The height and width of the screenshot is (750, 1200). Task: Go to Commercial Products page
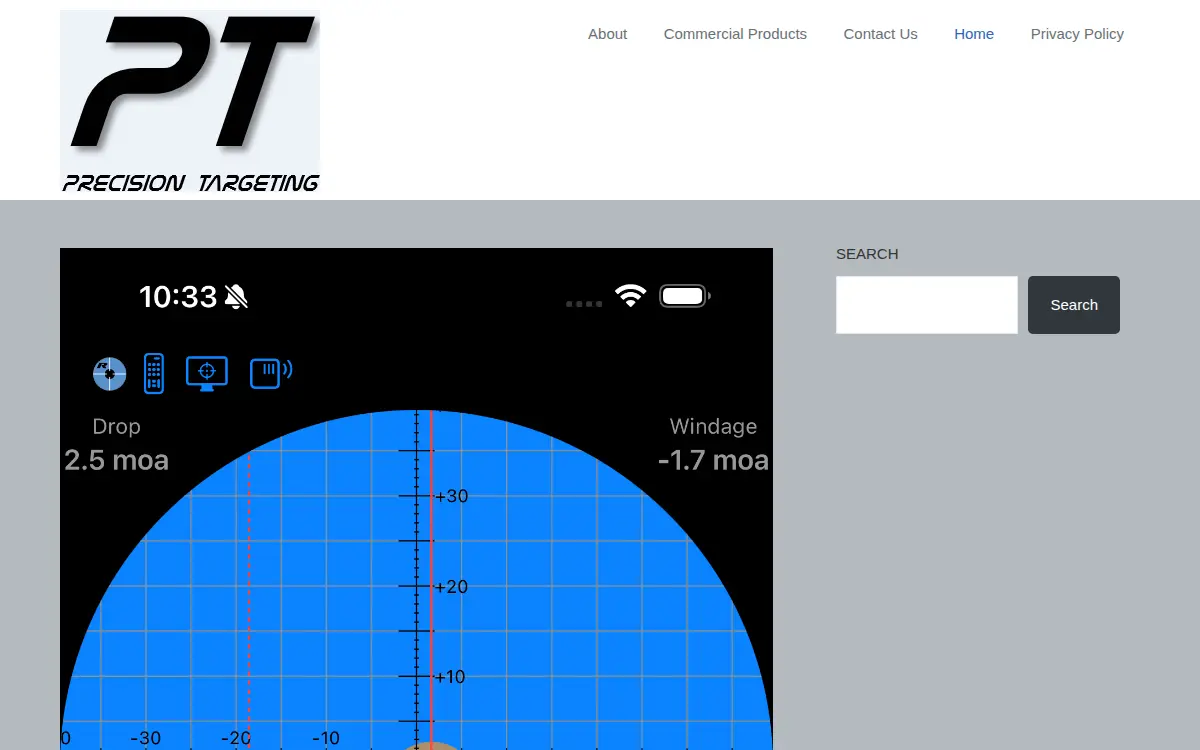735,34
